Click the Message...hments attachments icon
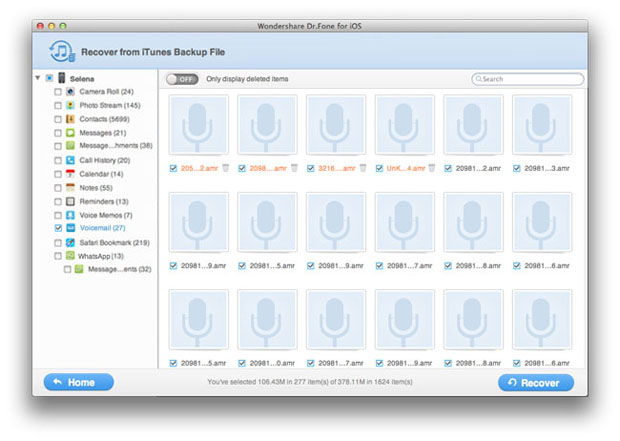 point(70,146)
